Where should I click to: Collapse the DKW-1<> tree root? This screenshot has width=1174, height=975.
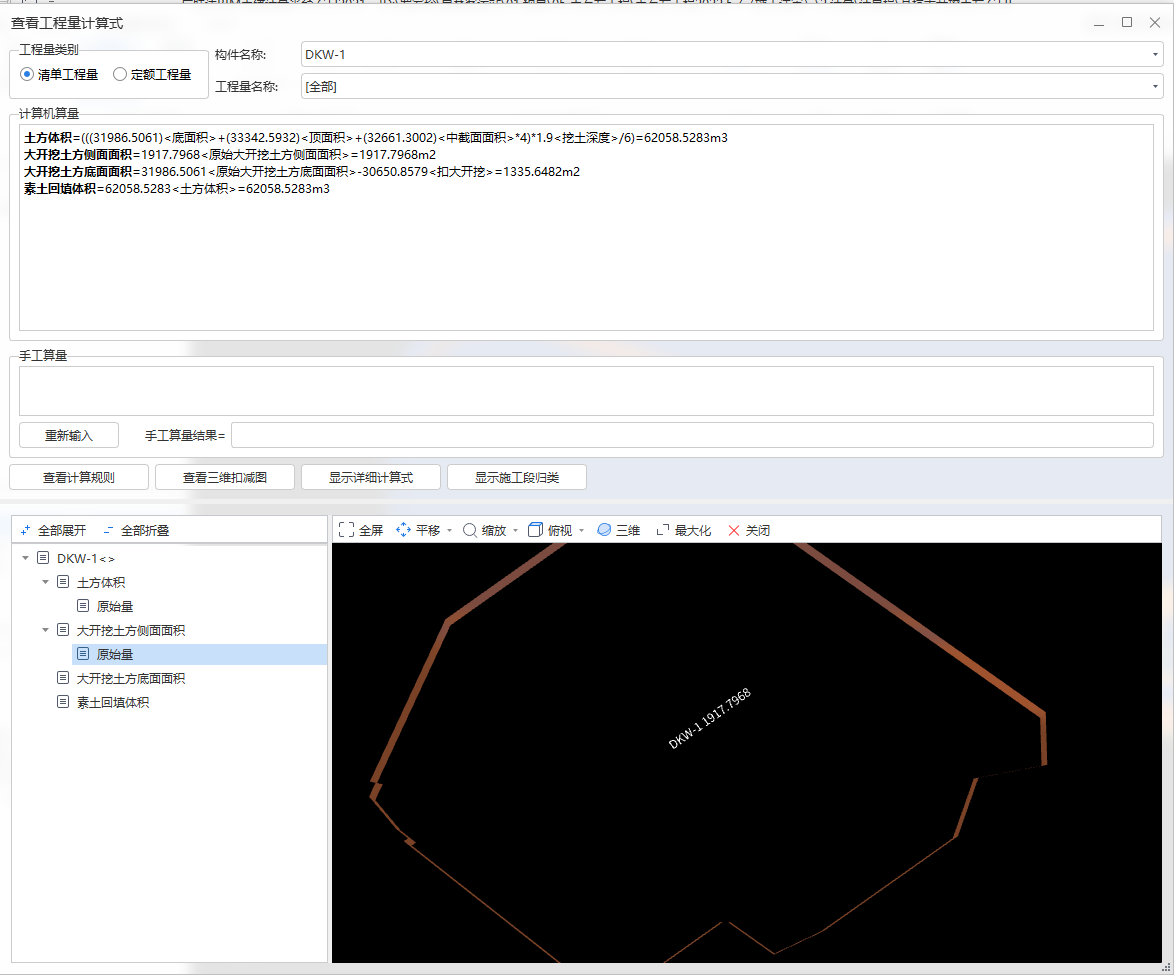click(25, 558)
